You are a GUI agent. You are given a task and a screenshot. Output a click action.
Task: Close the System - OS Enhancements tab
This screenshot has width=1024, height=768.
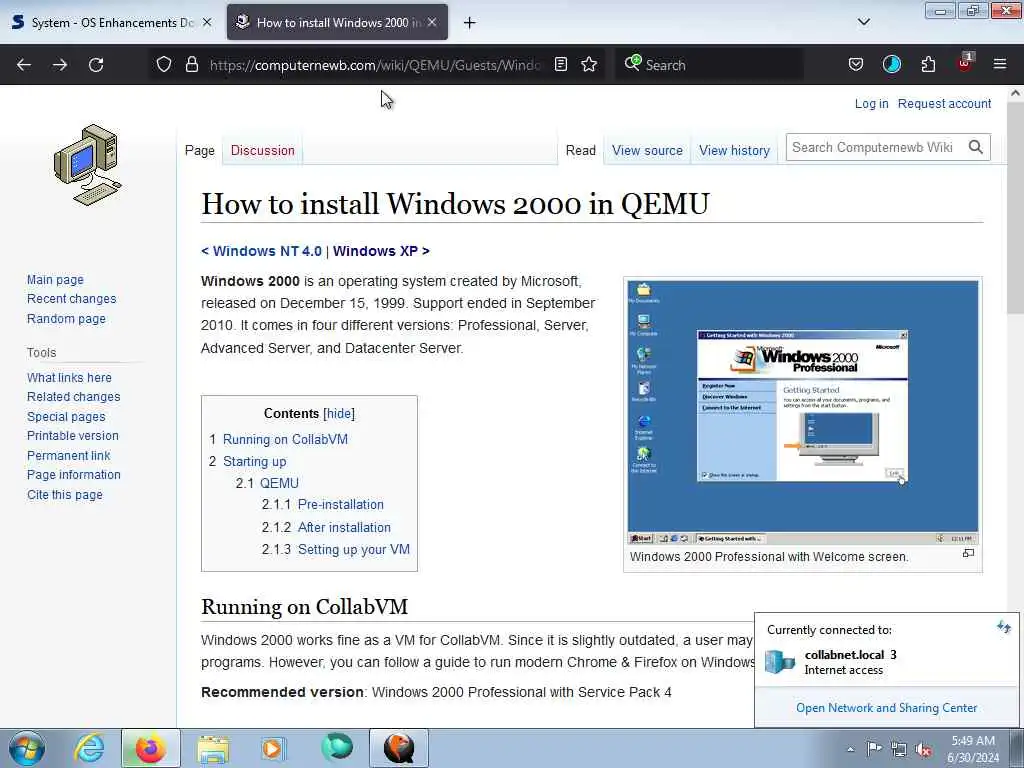click(x=207, y=22)
